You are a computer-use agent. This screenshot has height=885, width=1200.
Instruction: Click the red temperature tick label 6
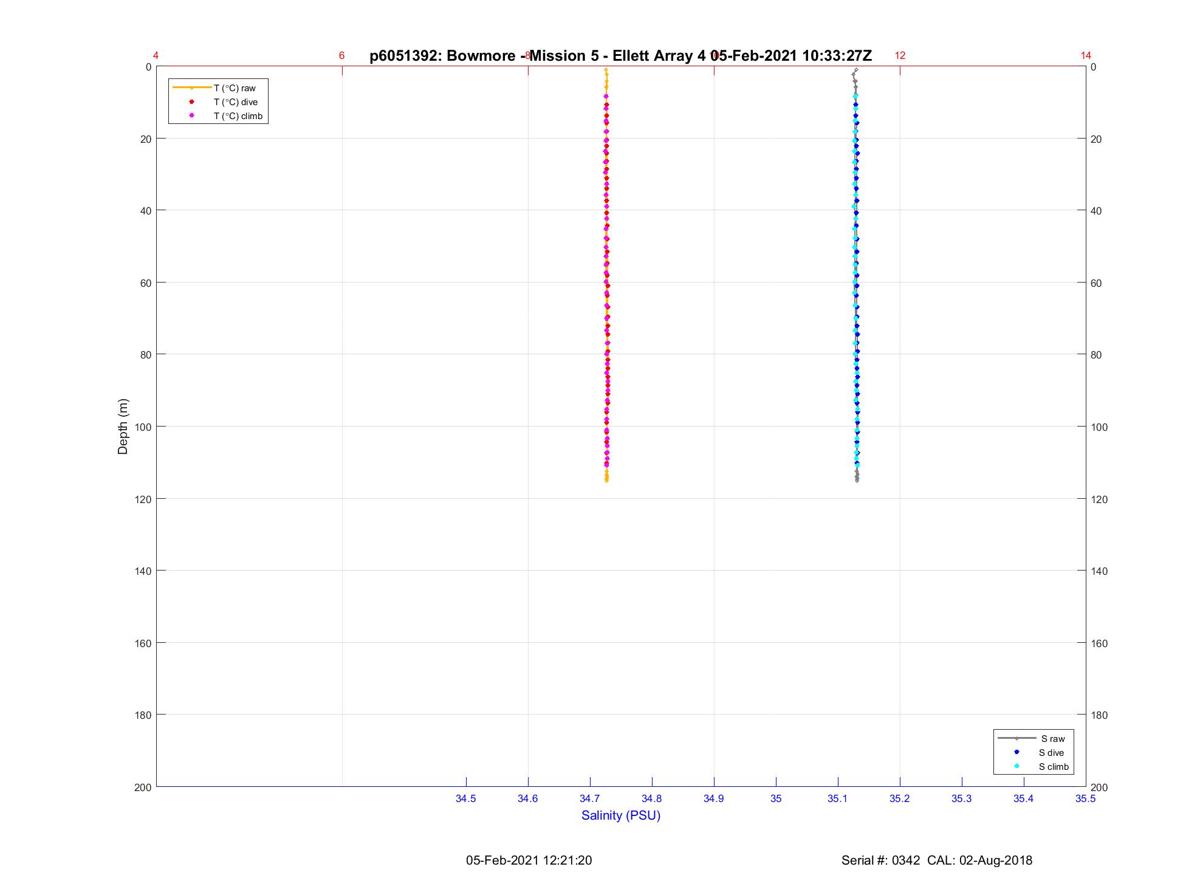coord(342,56)
